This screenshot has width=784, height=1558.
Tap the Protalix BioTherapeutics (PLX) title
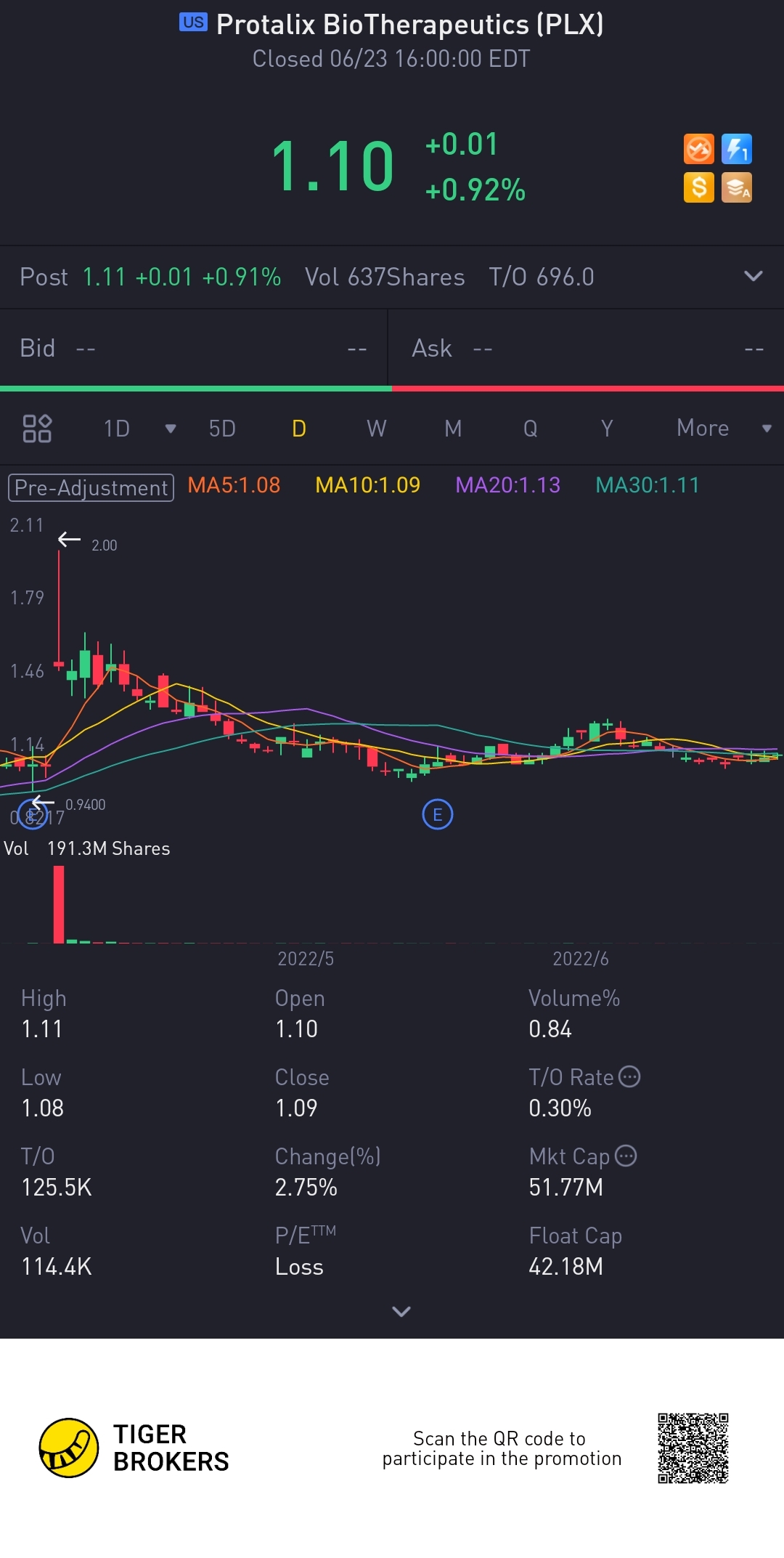pos(410,25)
